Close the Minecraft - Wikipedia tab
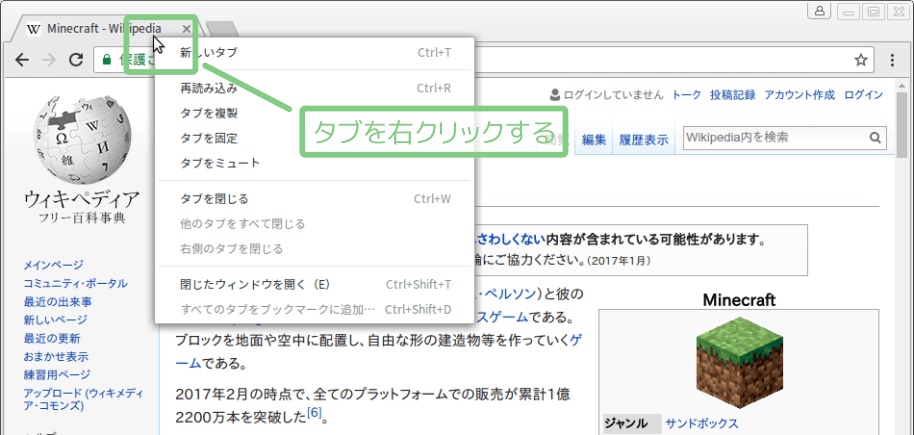The image size is (914, 435). 186,29
